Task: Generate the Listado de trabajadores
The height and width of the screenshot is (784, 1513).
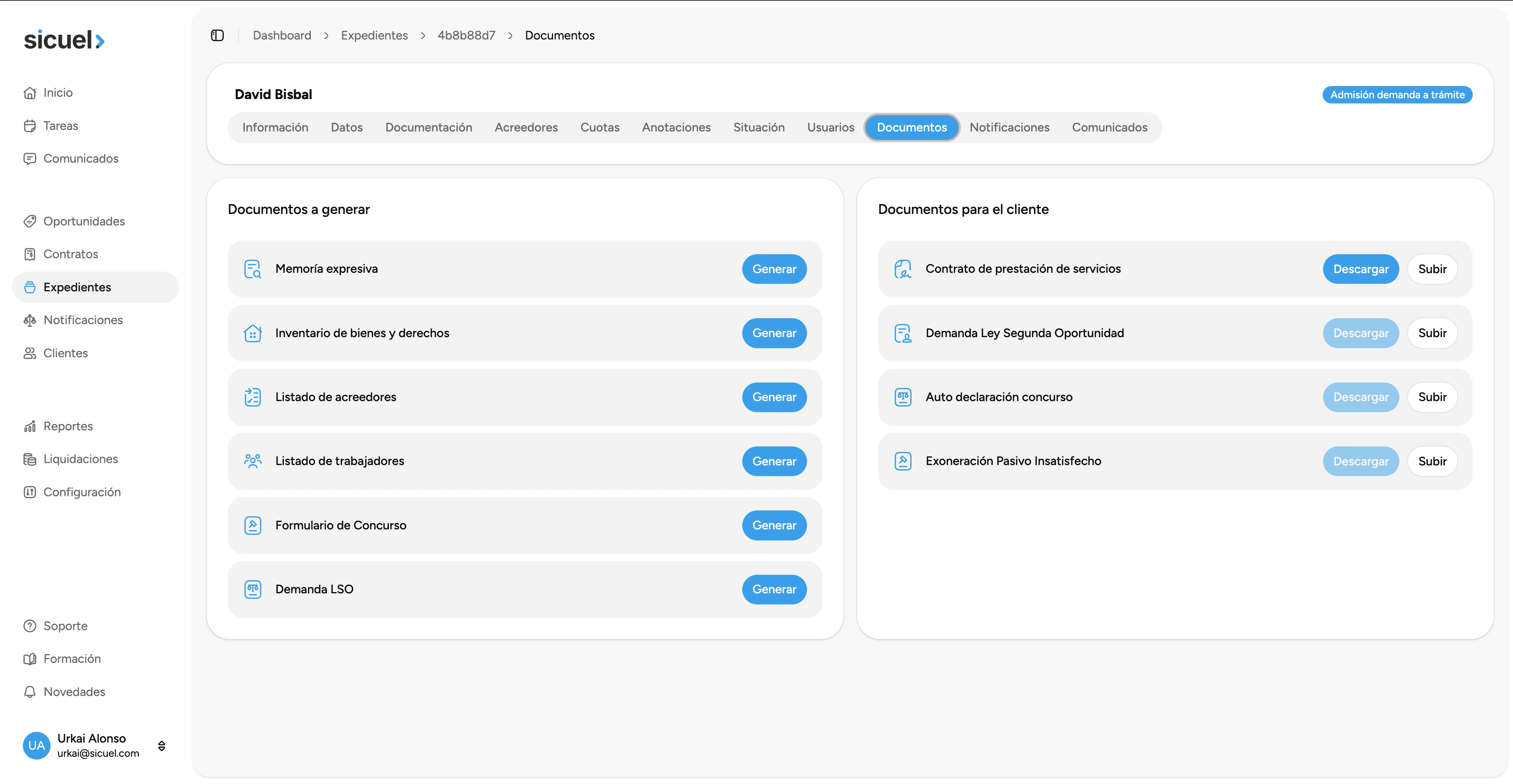Action: click(x=774, y=461)
